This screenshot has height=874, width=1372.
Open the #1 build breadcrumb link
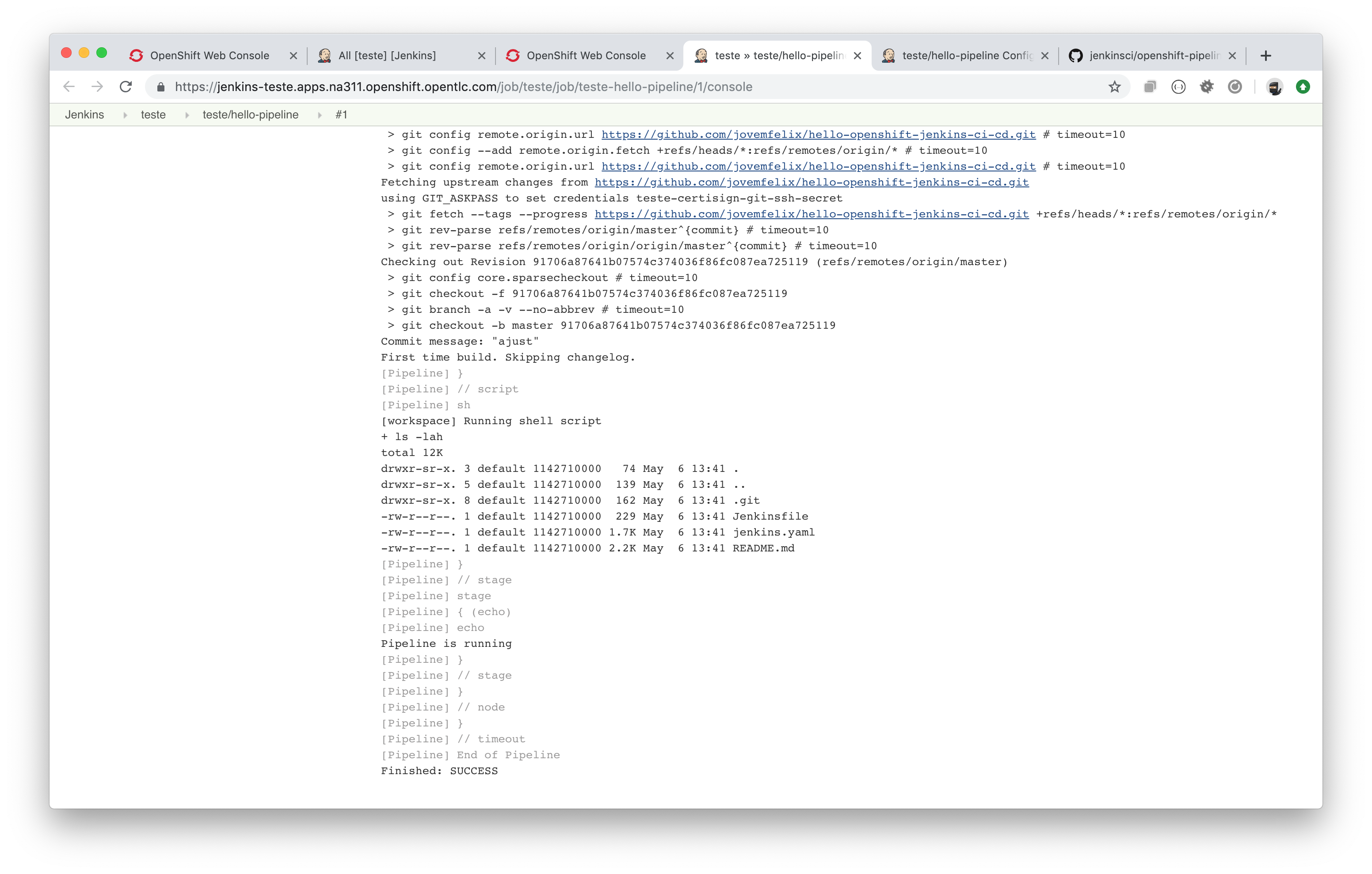click(341, 115)
